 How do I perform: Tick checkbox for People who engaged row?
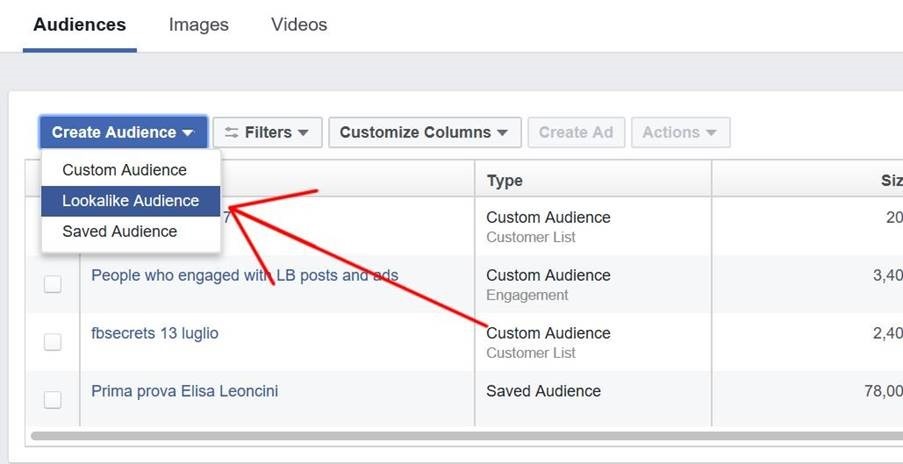point(53,285)
